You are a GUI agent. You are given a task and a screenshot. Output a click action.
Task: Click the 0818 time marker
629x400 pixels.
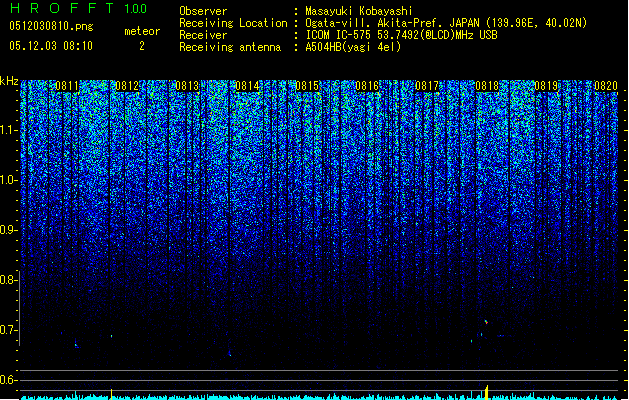pyautogui.click(x=487, y=86)
